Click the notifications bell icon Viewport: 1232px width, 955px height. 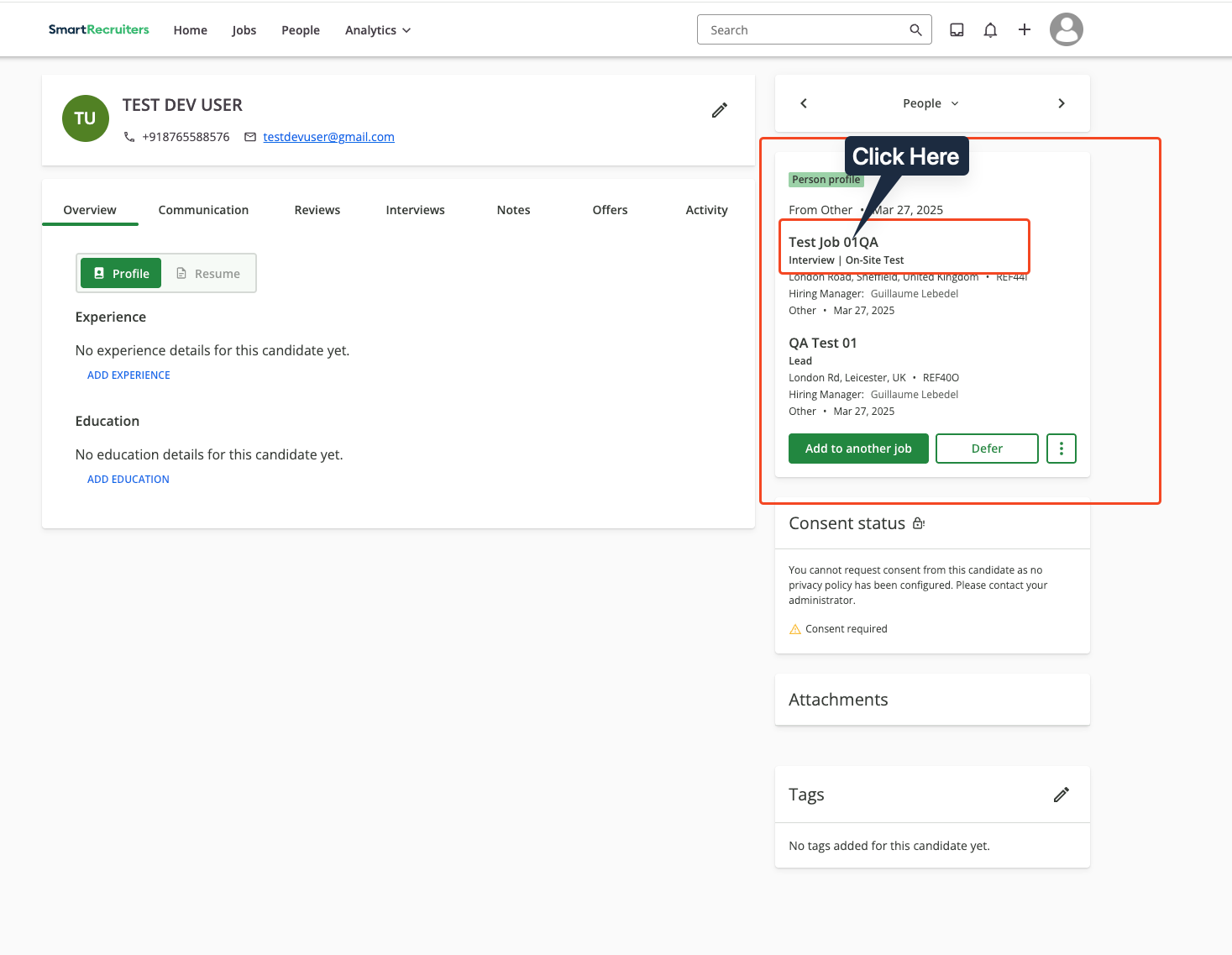click(990, 29)
